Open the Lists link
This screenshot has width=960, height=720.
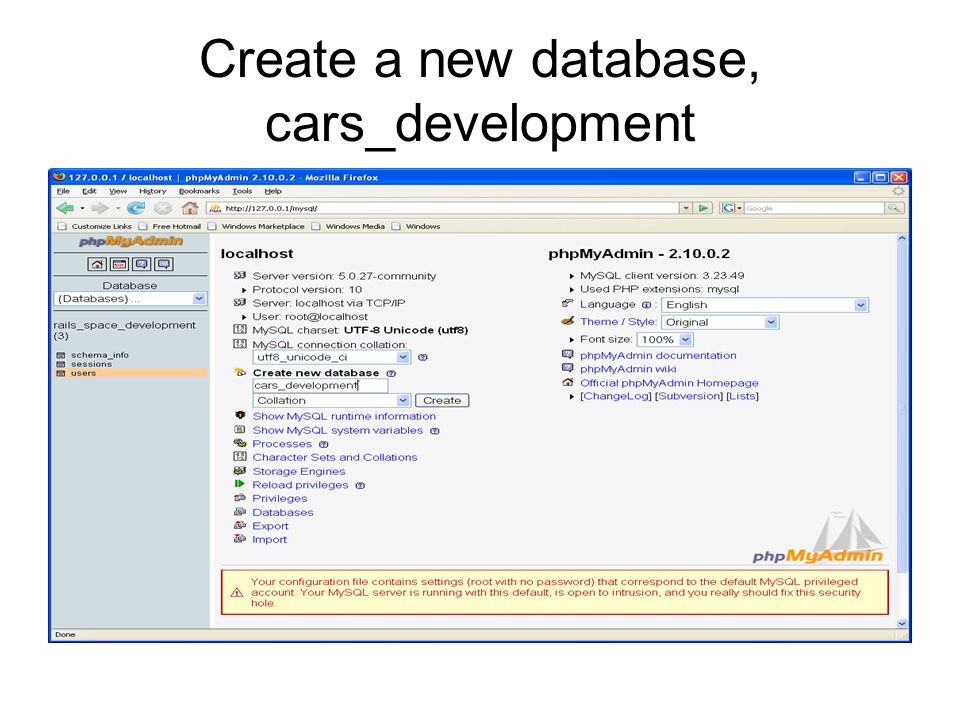tap(743, 396)
